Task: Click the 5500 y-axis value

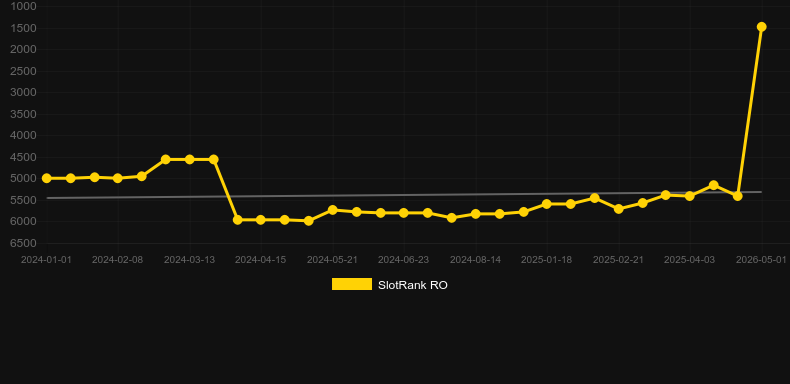Action: click(x=23, y=200)
